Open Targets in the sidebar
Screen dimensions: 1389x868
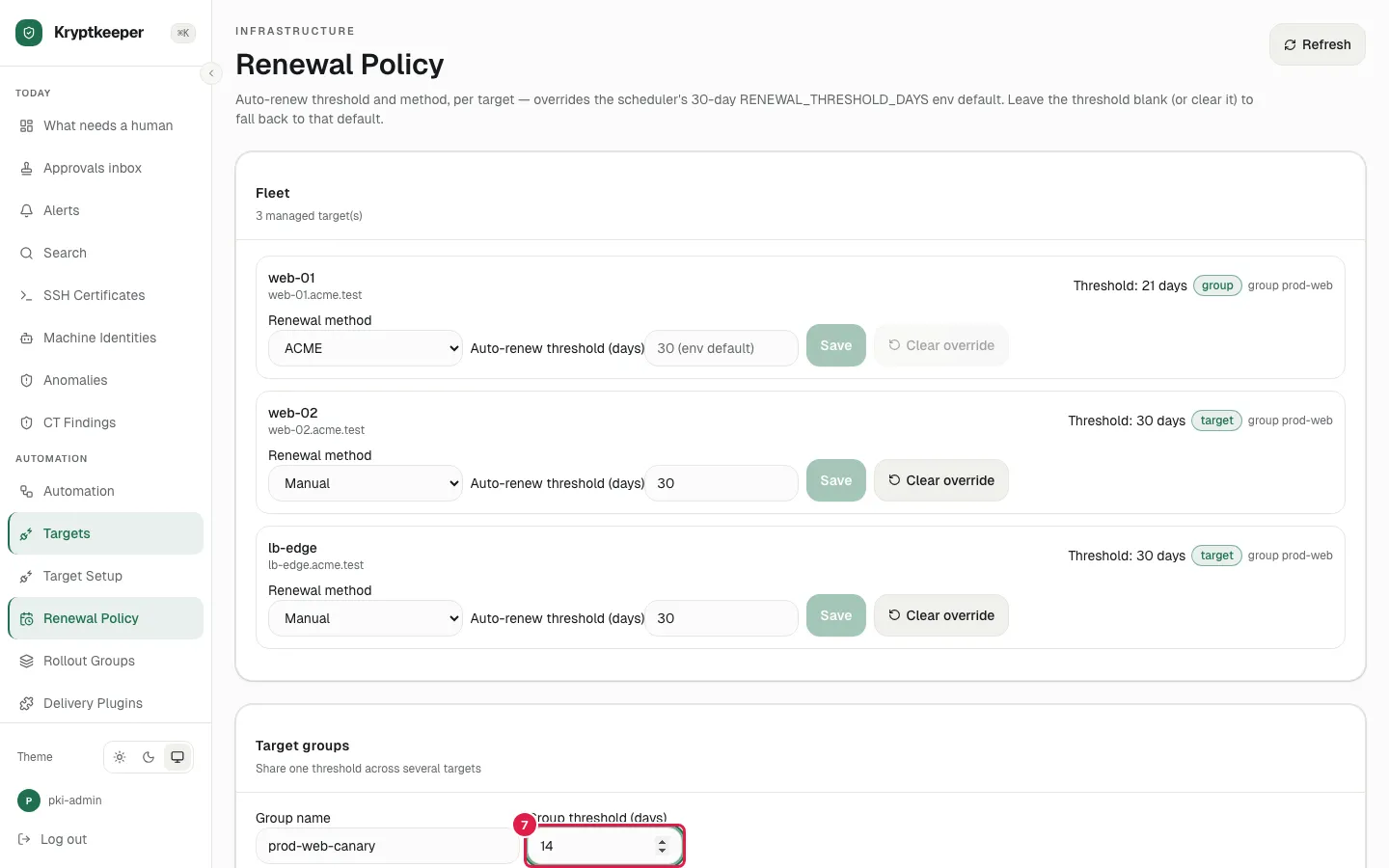(x=106, y=533)
